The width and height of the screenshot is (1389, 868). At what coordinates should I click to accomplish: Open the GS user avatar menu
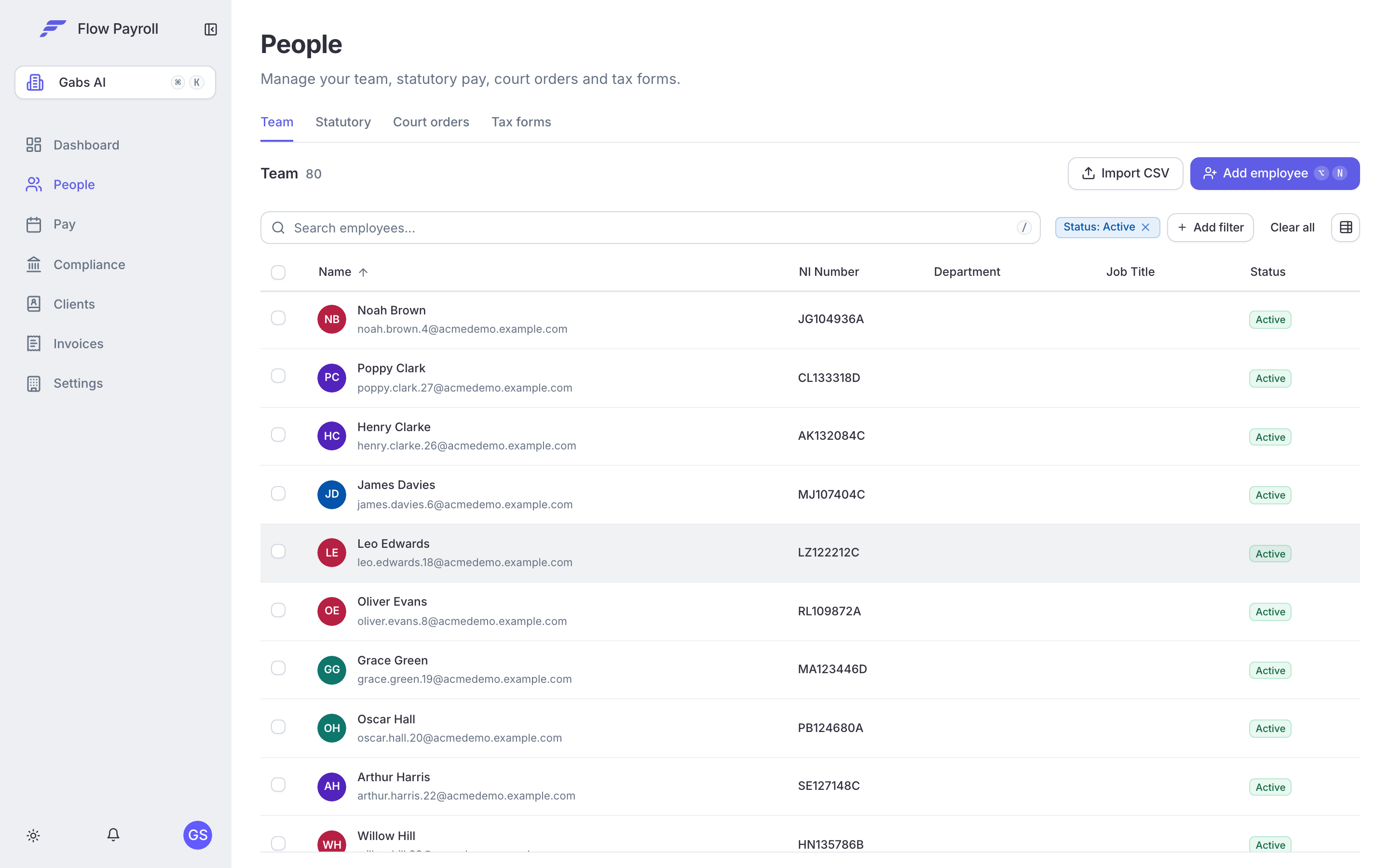point(197,835)
